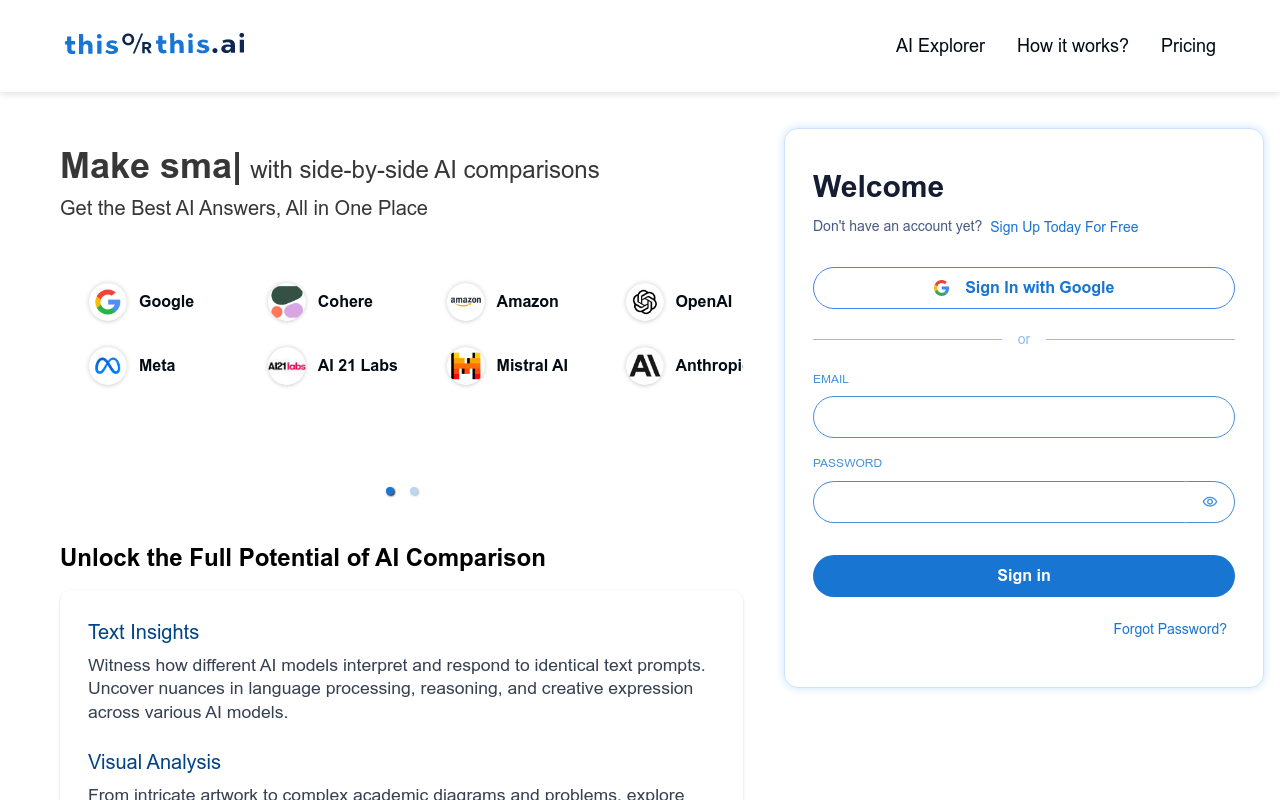Go to the Pricing page
Viewport: 1280px width, 800px height.
[x=1188, y=46]
